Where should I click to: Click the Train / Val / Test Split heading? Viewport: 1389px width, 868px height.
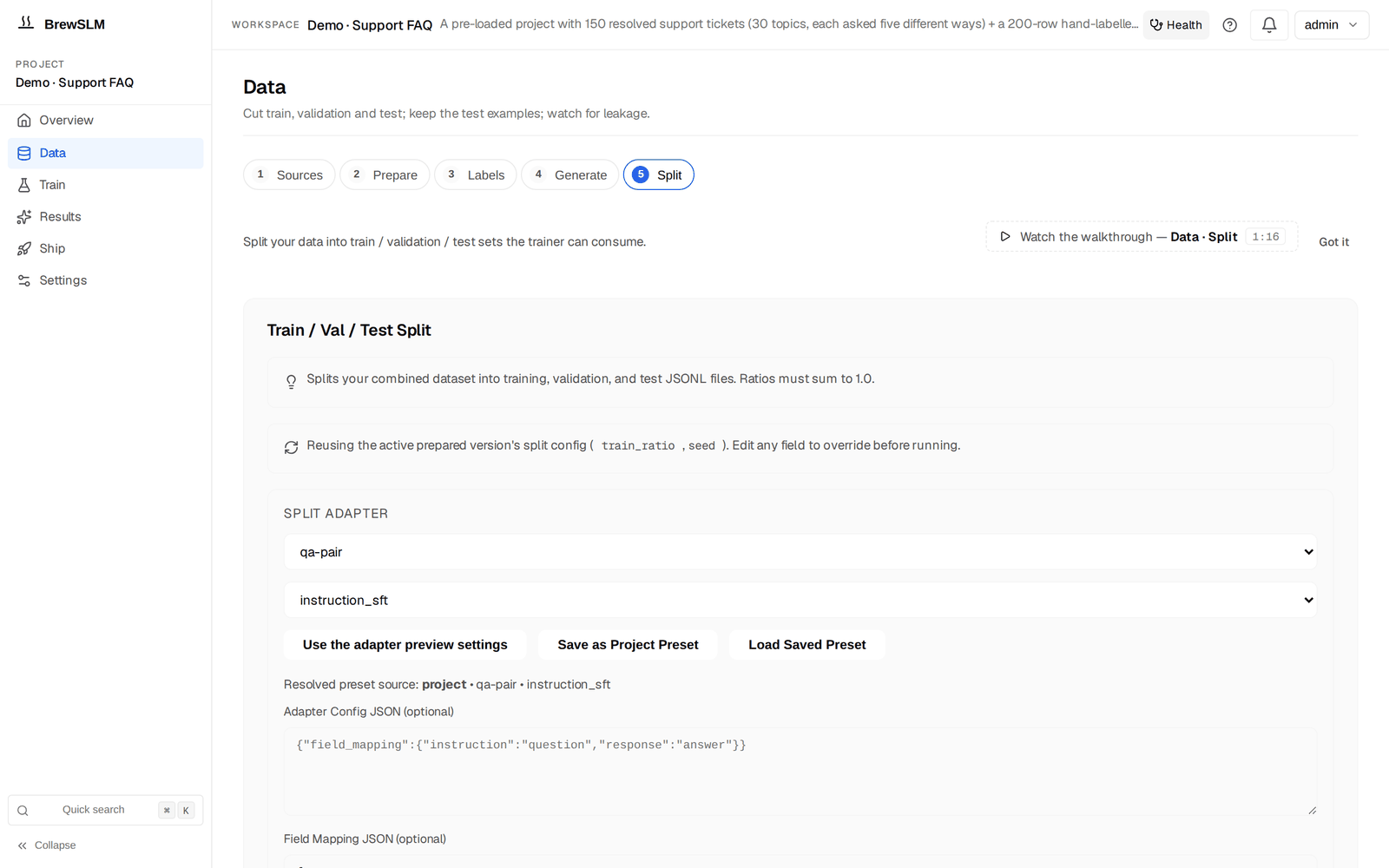click(349, 330)
